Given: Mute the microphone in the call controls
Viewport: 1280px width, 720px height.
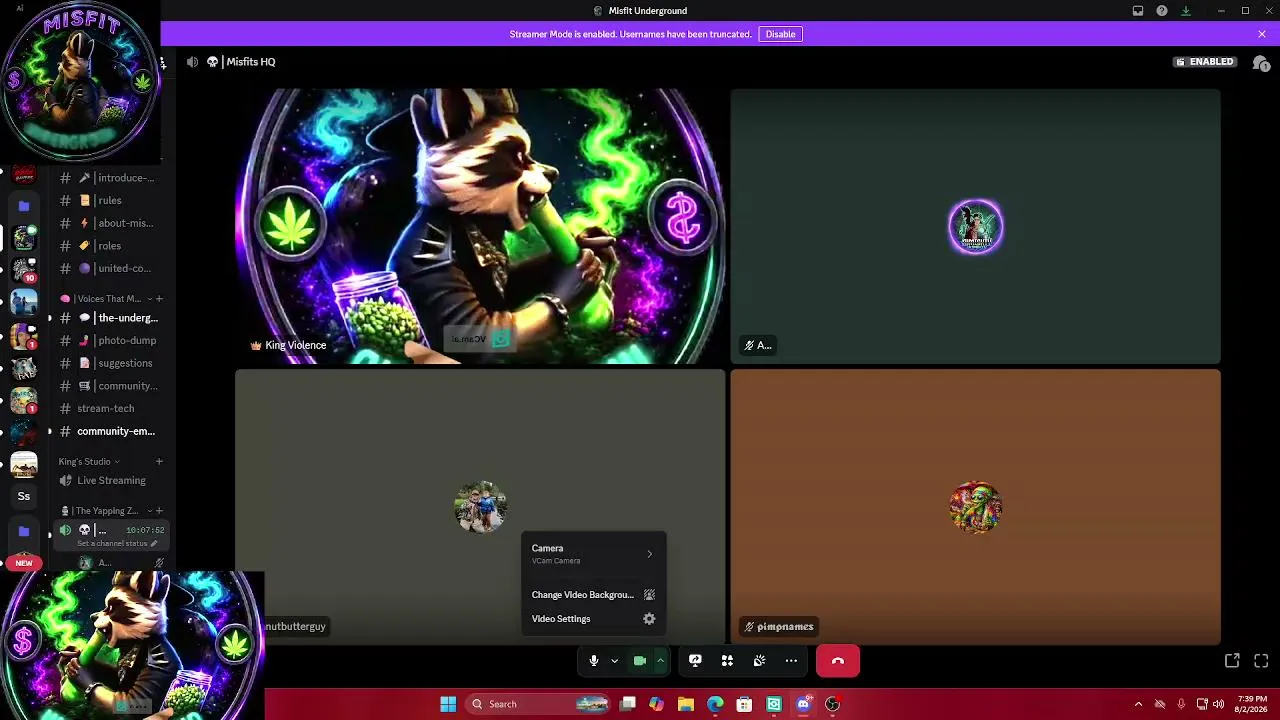Looking at the screenshot, I should click(x=593, y=661).
